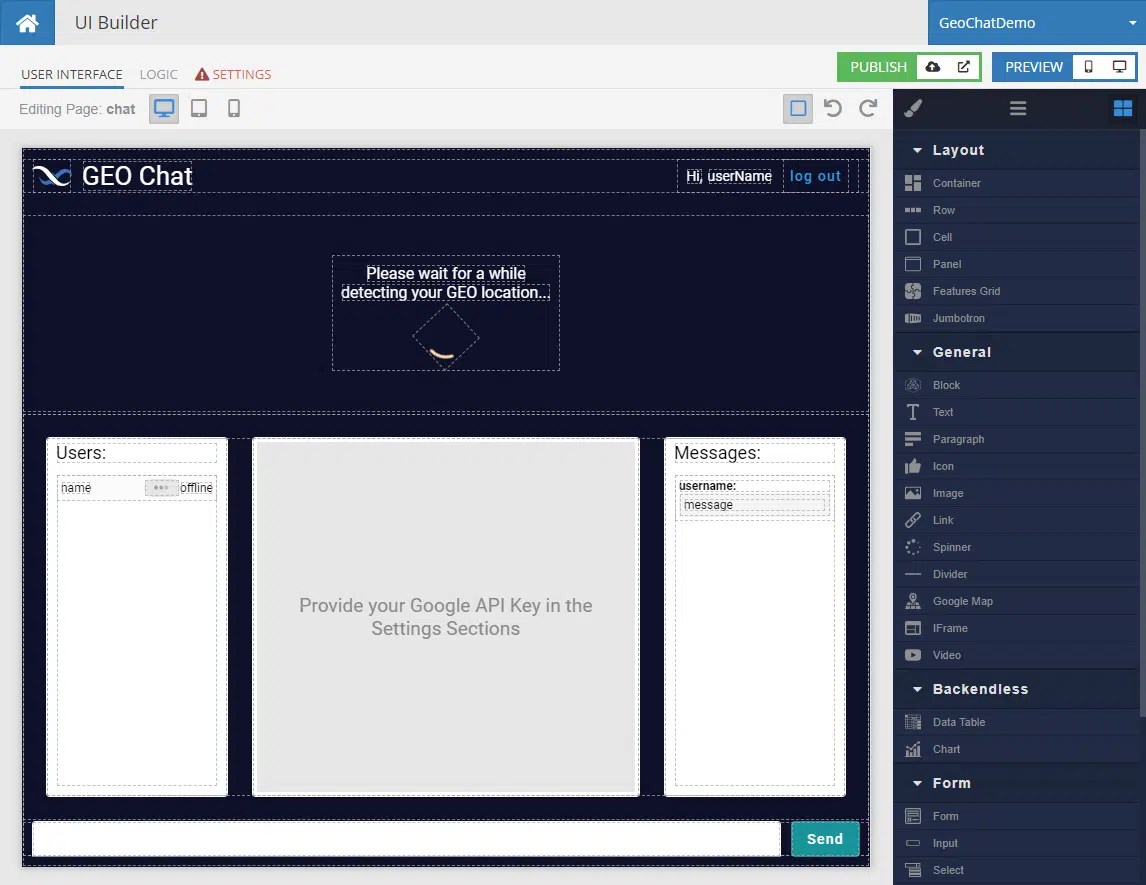Open preview on mobile via phone icon
Screen dimensions: 1146x885
click(x=1089, y=67)
